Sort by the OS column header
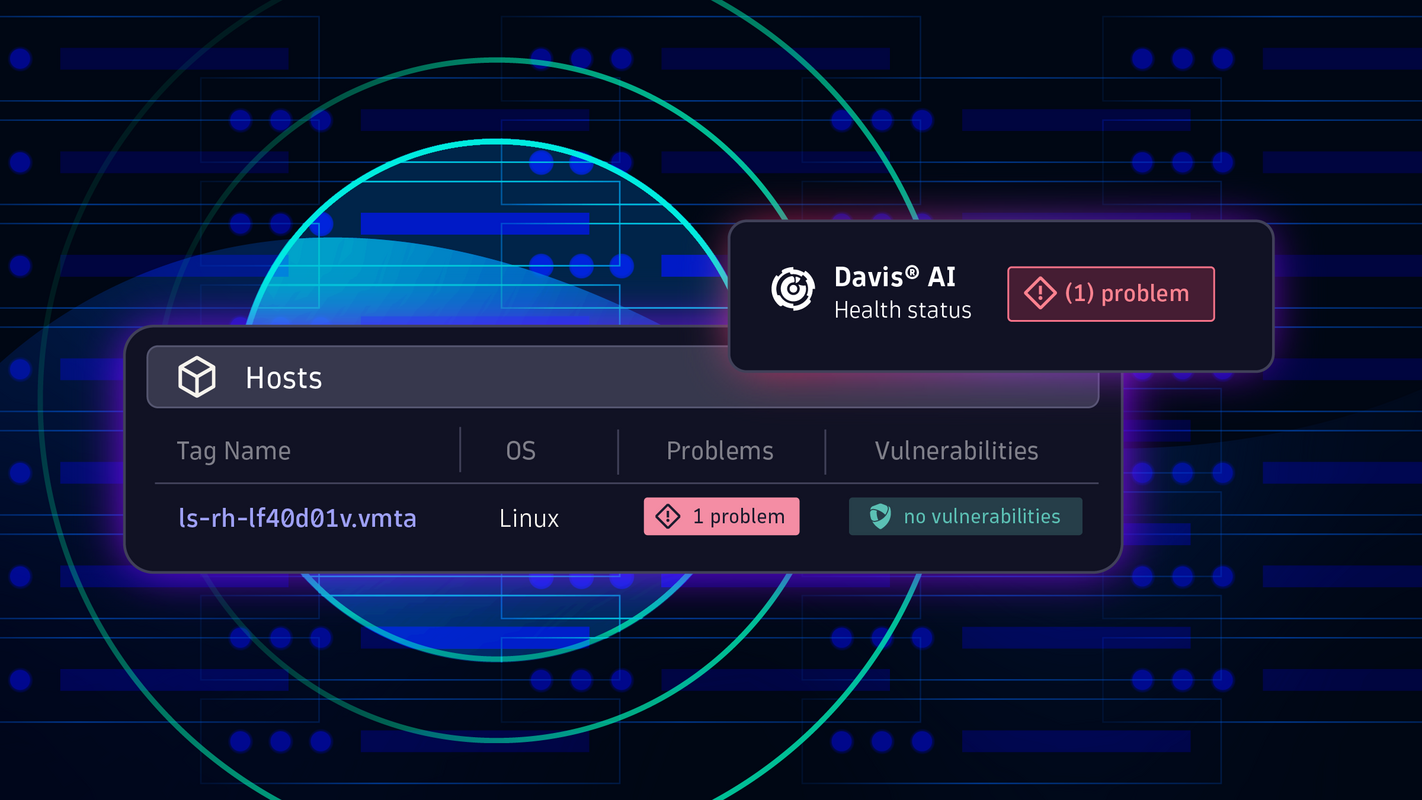 click(520, 451)
